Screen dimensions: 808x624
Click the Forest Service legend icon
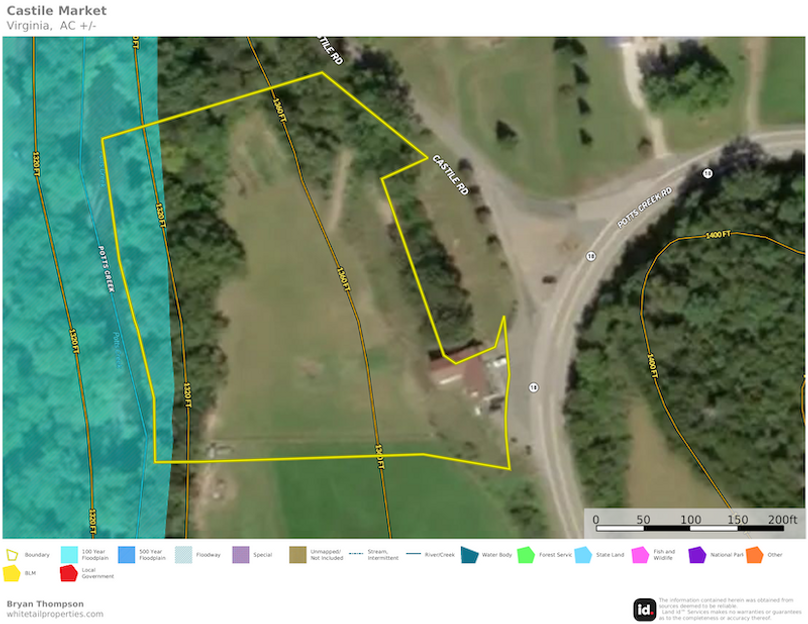525,554
